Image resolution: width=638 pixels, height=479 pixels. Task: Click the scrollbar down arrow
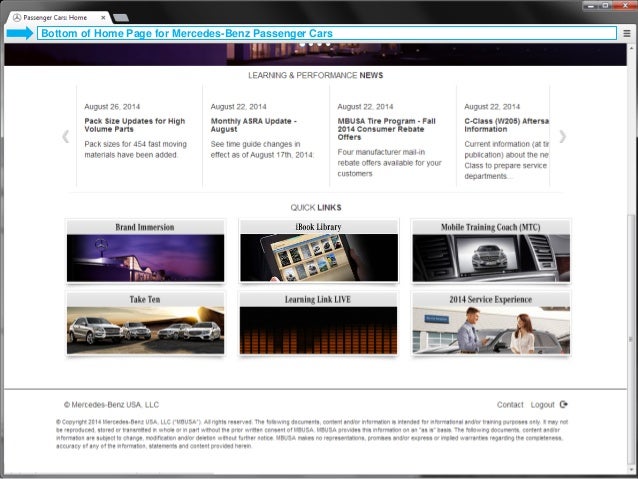click(631, 470)
